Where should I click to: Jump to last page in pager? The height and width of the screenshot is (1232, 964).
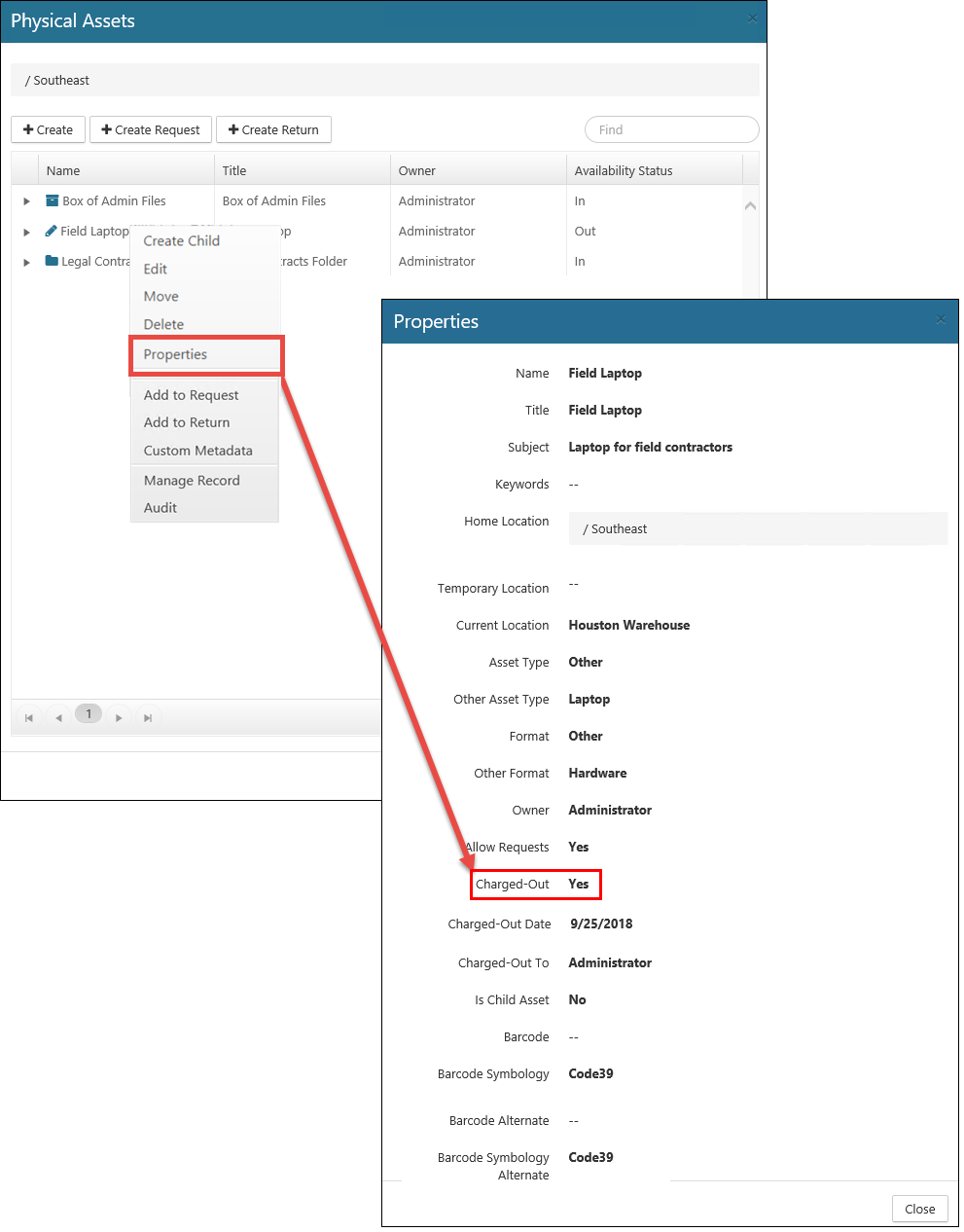tap(148, 717)
